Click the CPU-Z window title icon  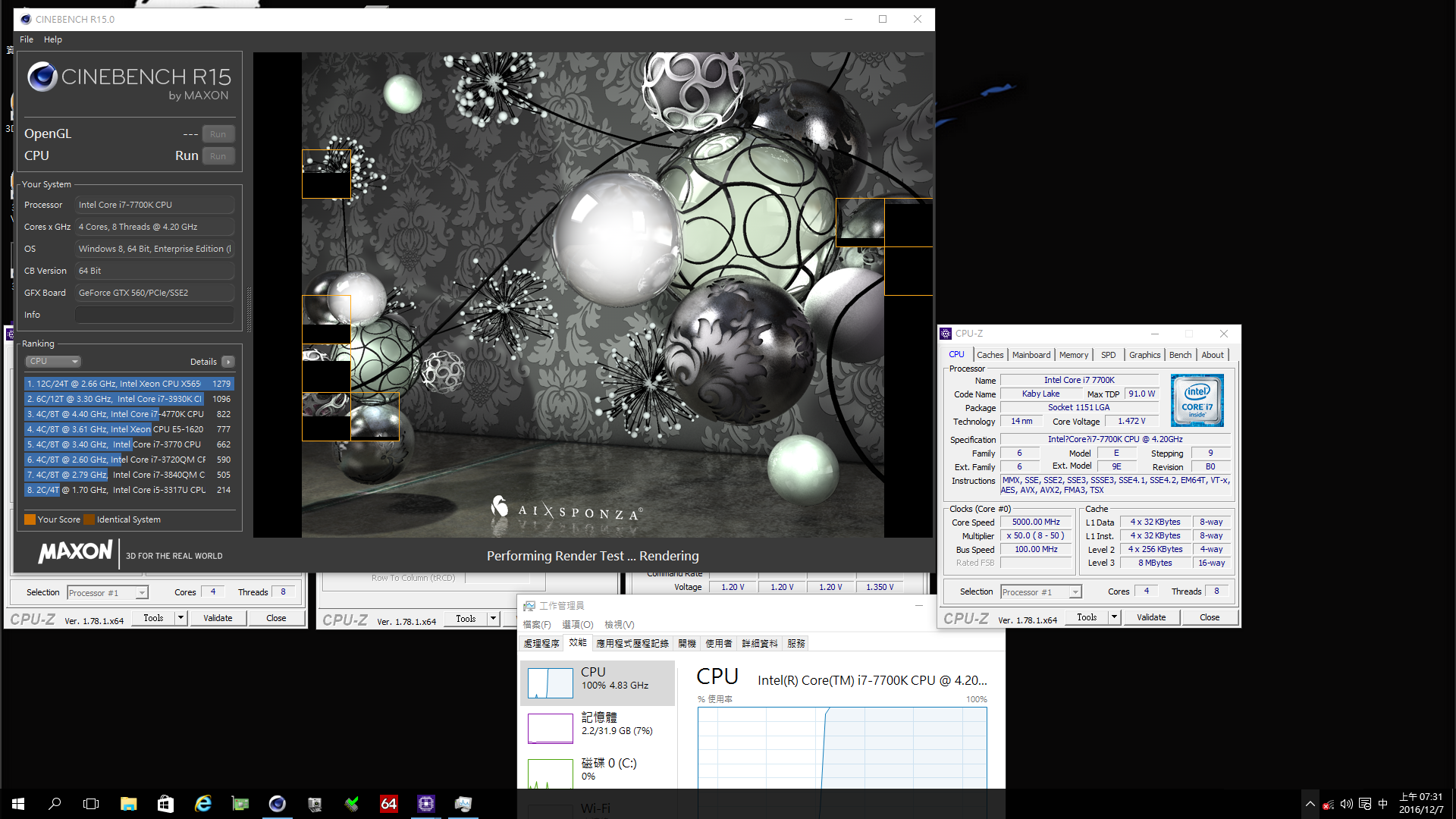(946, 334)
